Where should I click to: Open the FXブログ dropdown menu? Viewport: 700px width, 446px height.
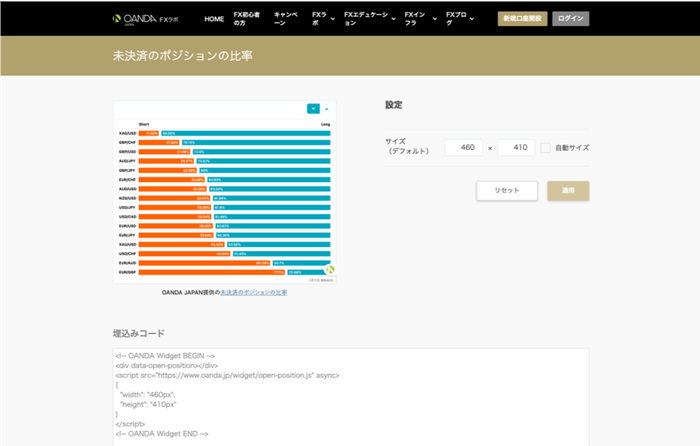(458, 19)
